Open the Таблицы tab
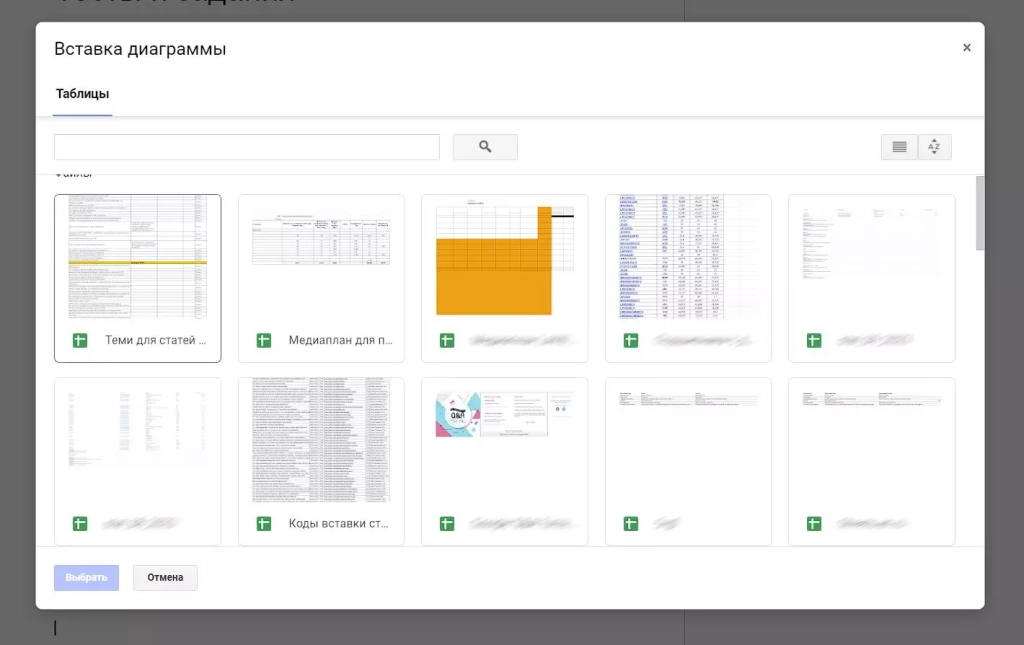Viewport: 1024px width, 645px height. [x=82, y=94]
